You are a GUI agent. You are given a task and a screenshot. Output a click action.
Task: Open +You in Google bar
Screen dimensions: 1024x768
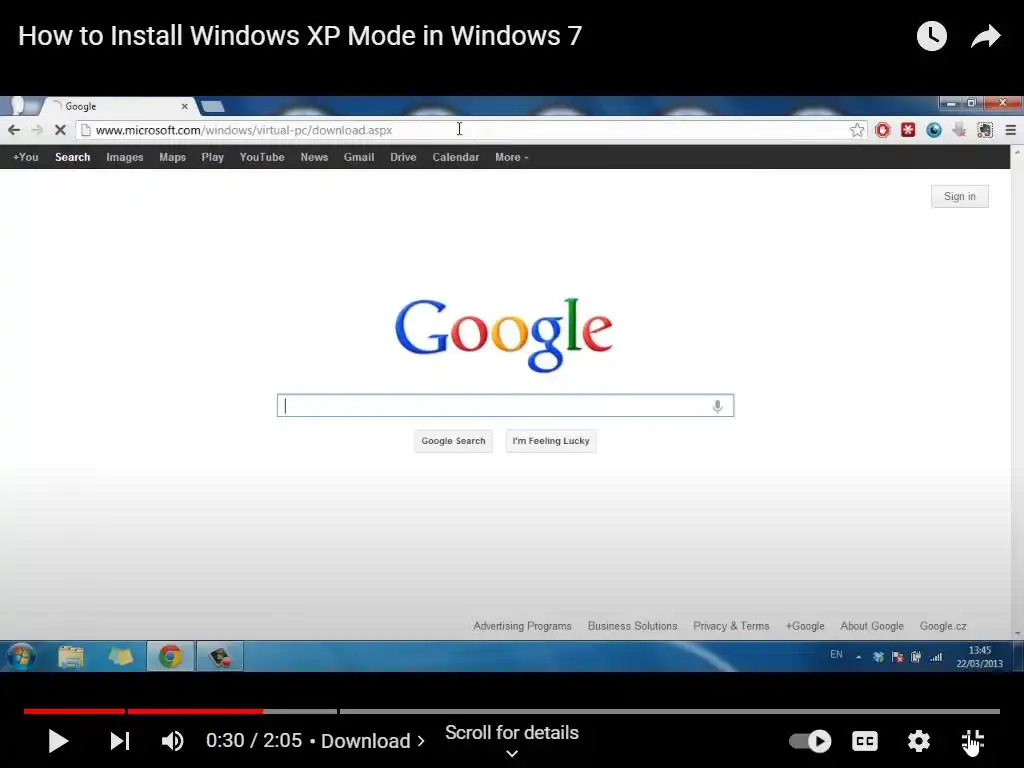point(25,157)
